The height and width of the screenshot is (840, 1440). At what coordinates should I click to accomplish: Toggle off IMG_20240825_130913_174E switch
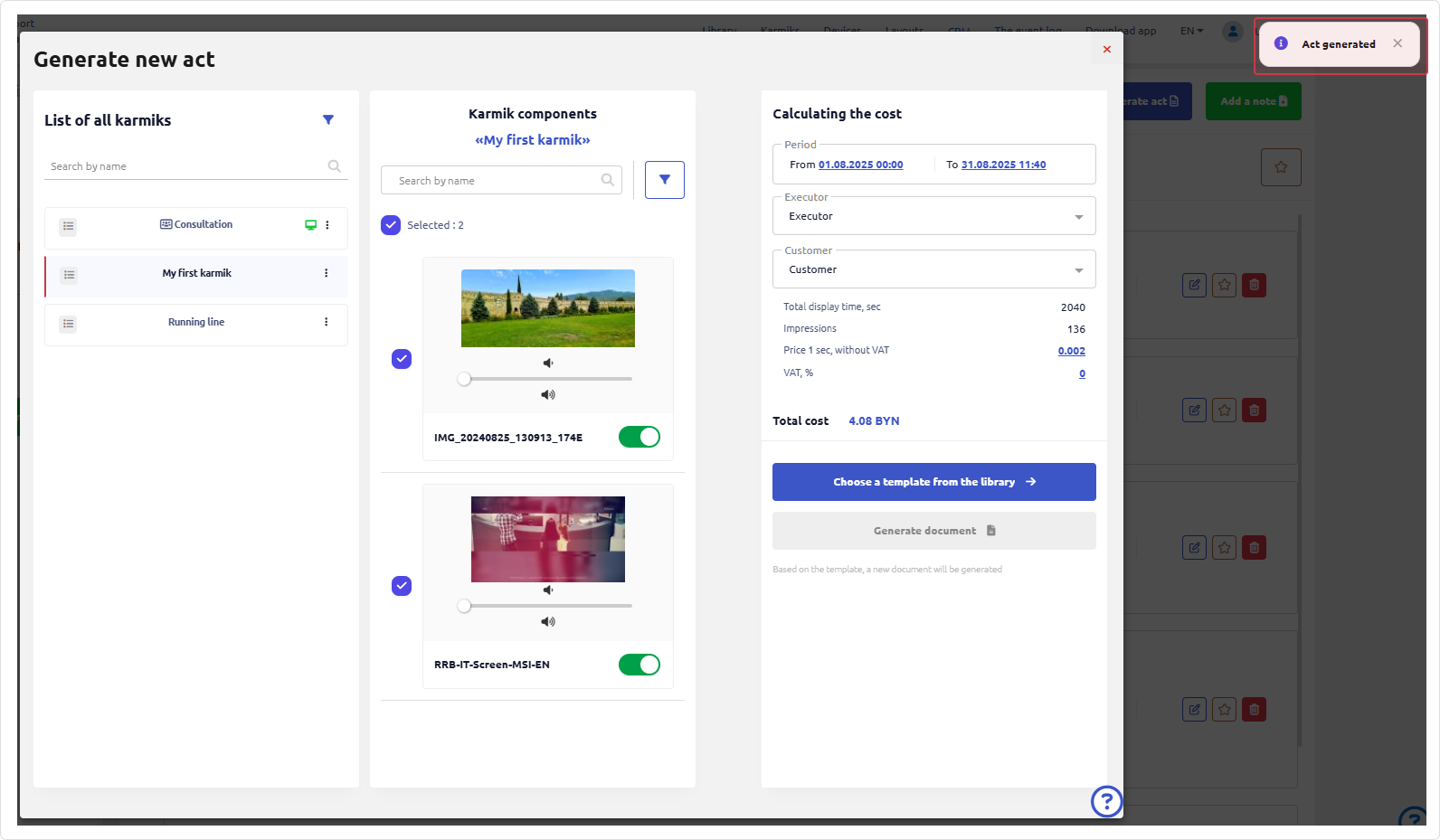click(639, 438)
